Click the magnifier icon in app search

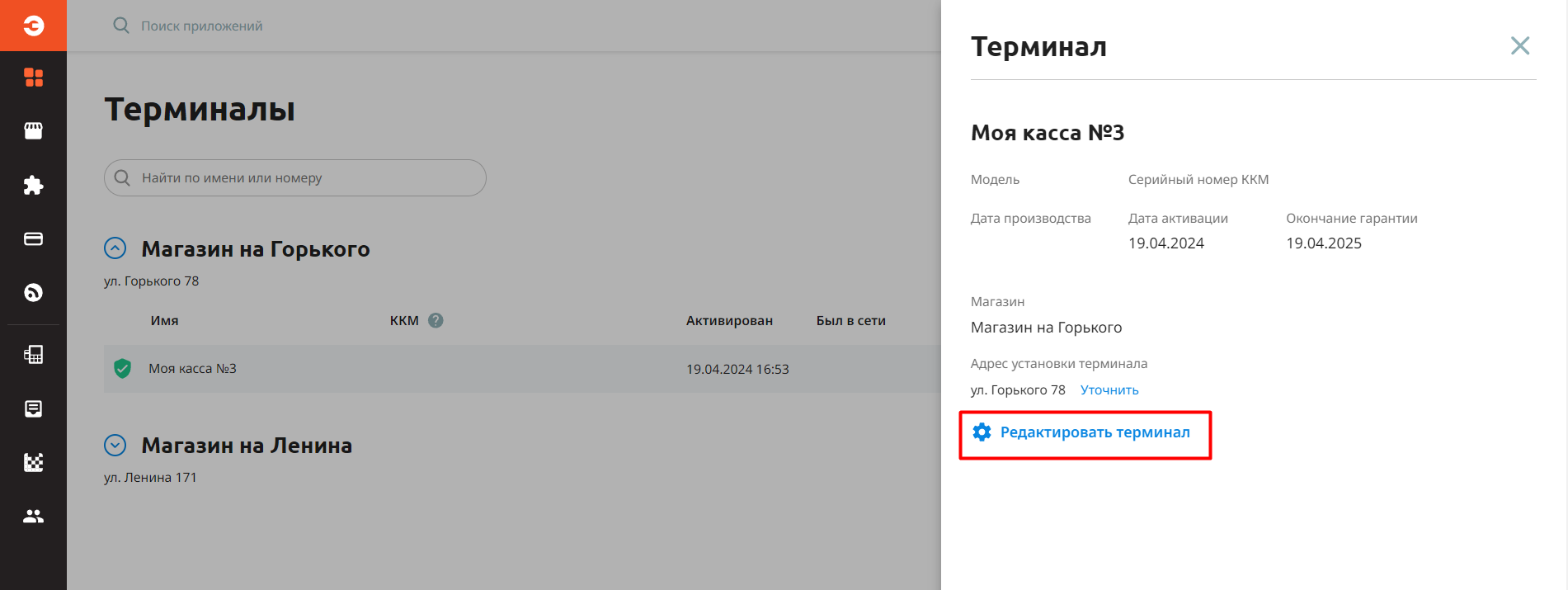coord(121,26)
